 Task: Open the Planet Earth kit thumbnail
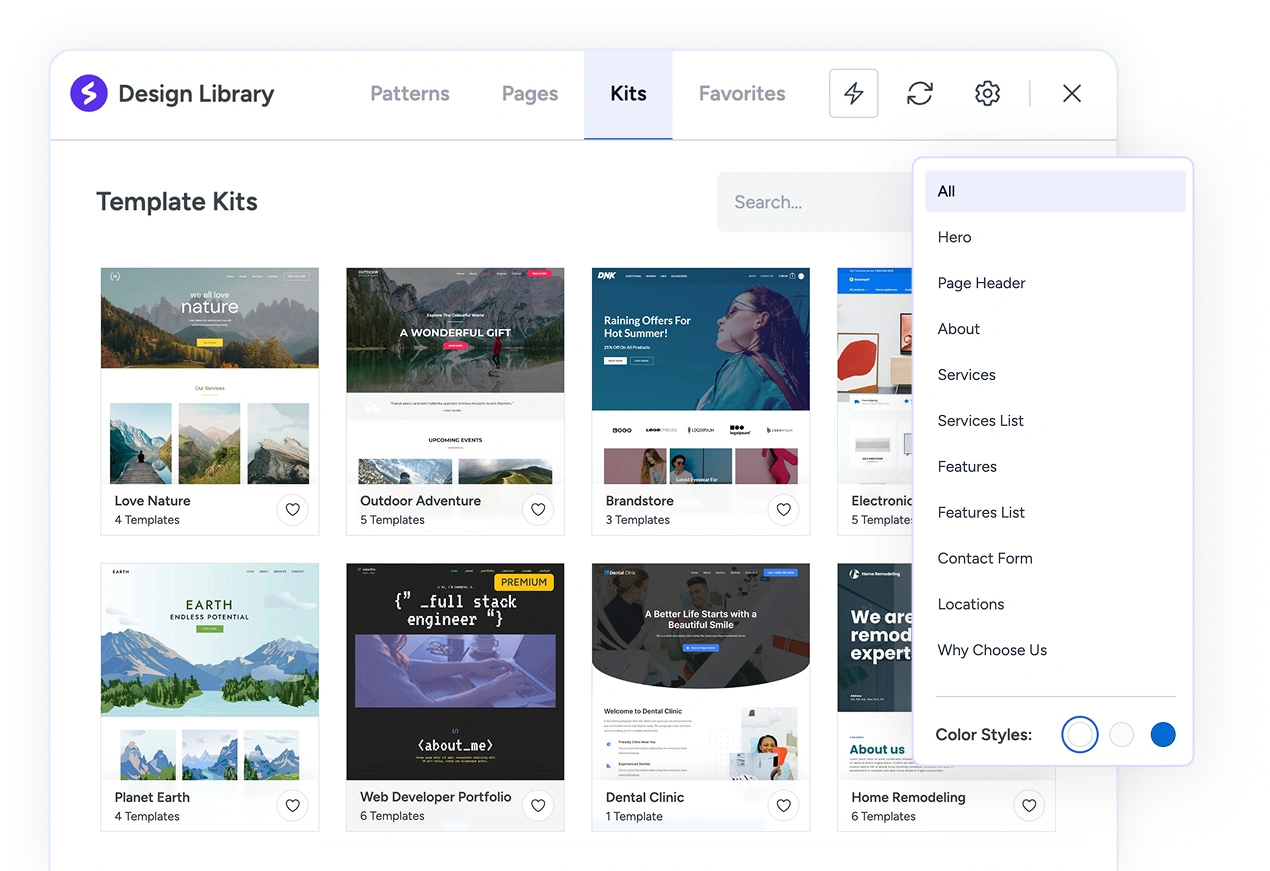[x=210, y=671]
